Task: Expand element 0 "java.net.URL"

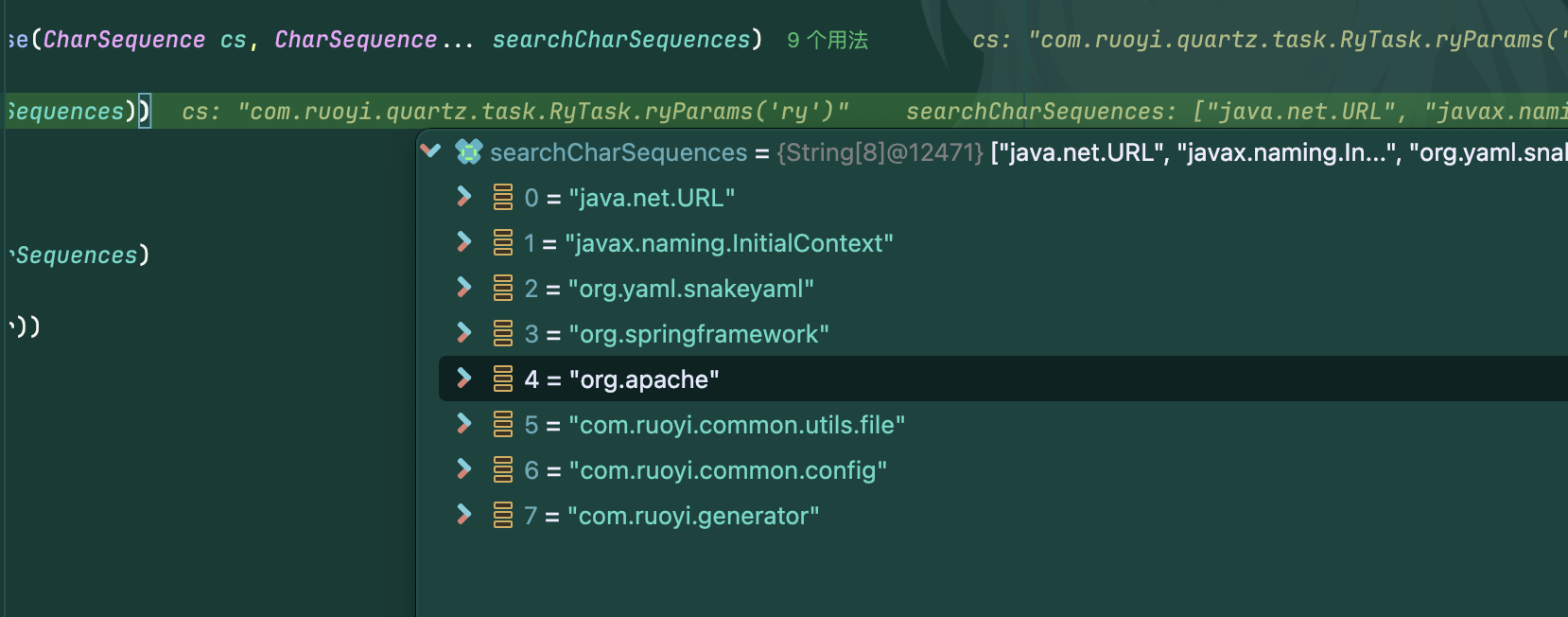Action: click(463, 197)
